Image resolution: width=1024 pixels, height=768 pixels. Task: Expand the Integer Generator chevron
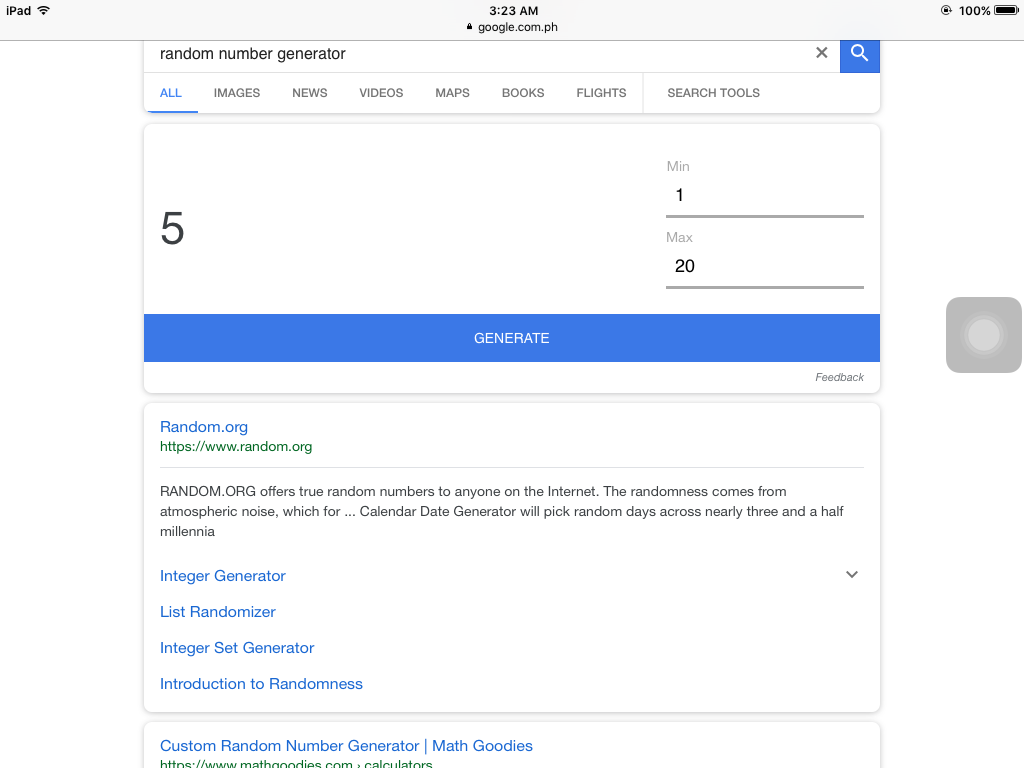[x=852, y=575]
